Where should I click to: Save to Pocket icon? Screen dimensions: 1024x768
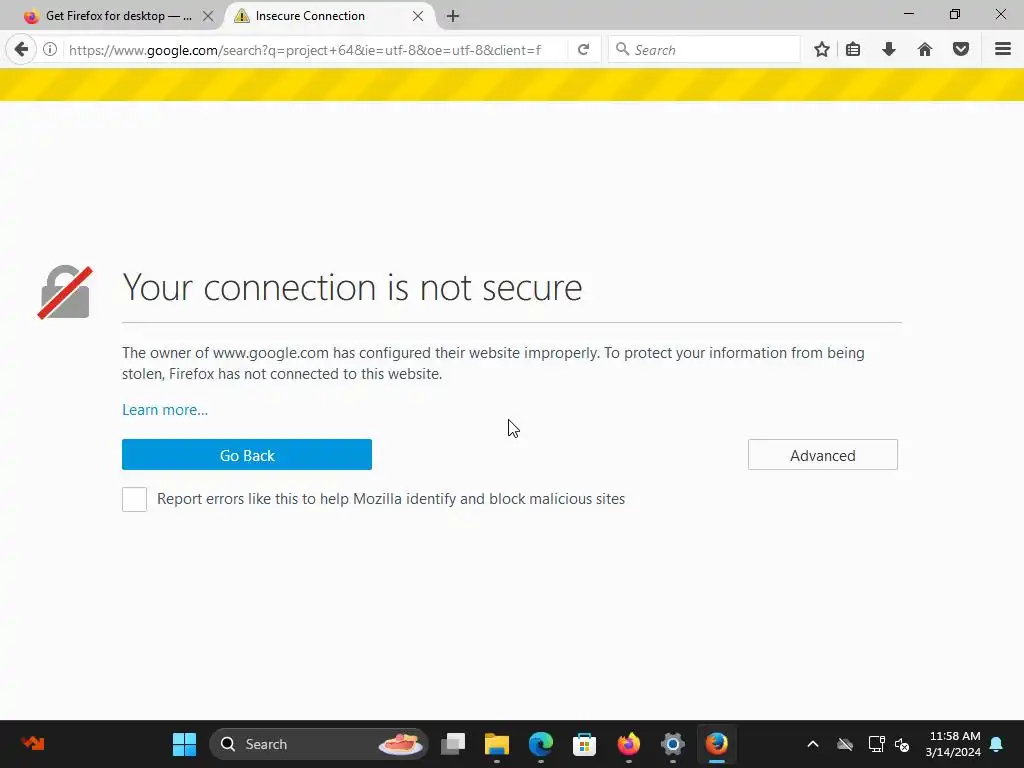point(961,50)
